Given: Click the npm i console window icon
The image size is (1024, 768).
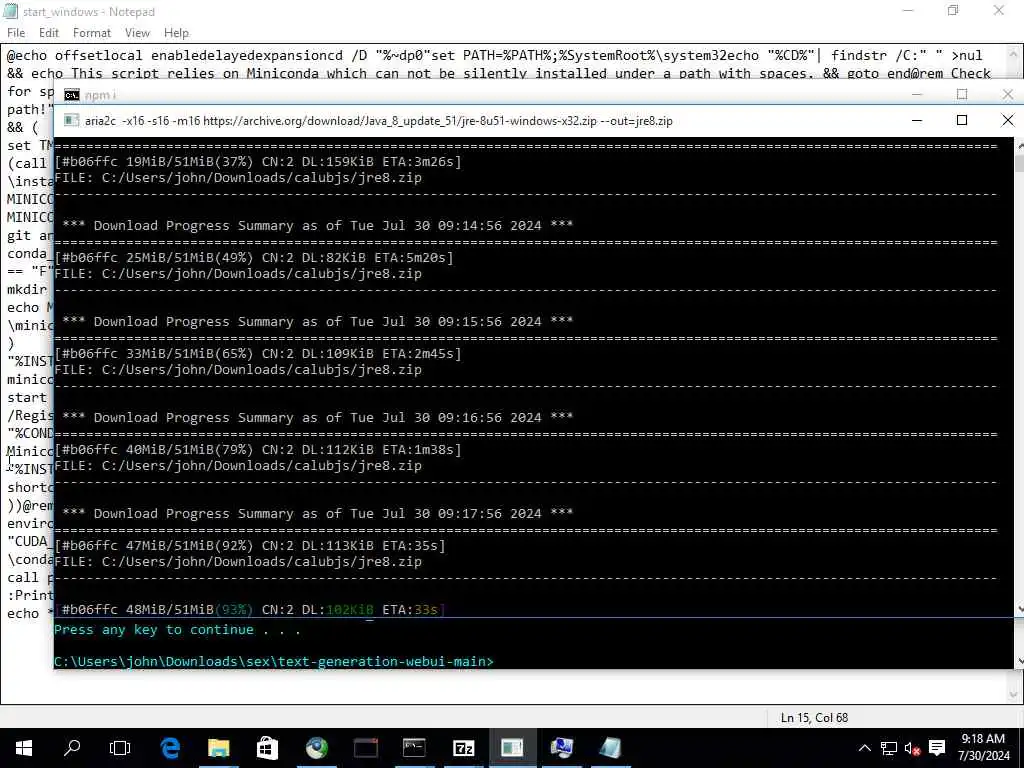Looking at the screenshot, I should click(x=71, y=95).
